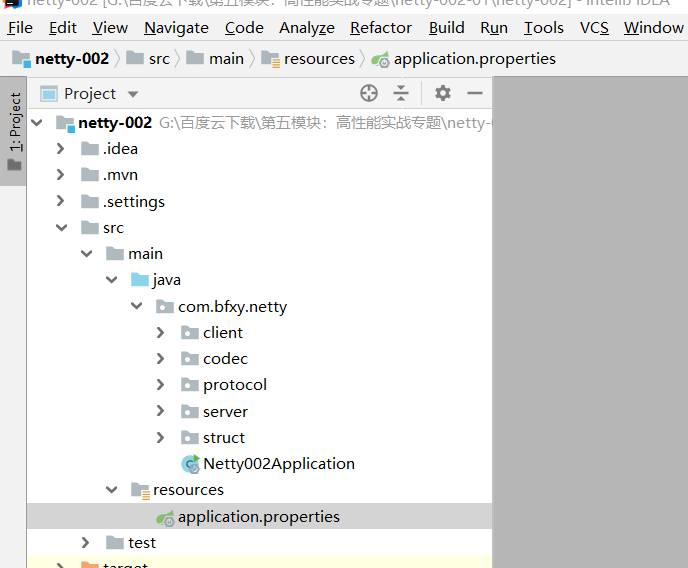Select the src folder icon in tree
The height and width of the screenshot is (568, 688).
coord(90,227)
